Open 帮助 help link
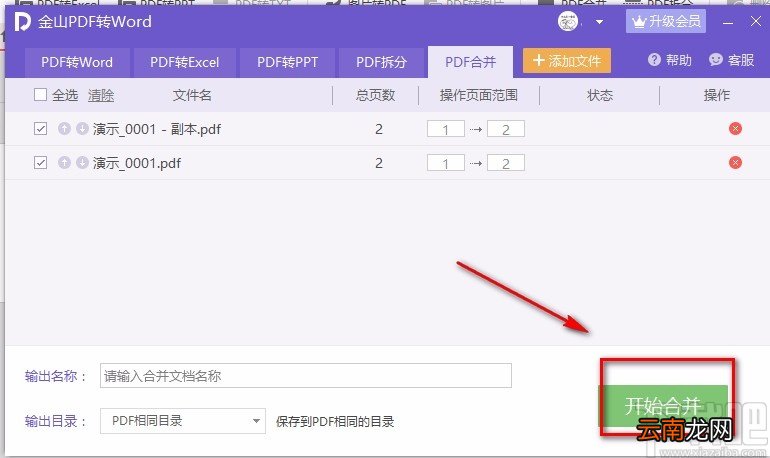Image resolution: width=770 pixels, height=458 pixels. point(670,60)
